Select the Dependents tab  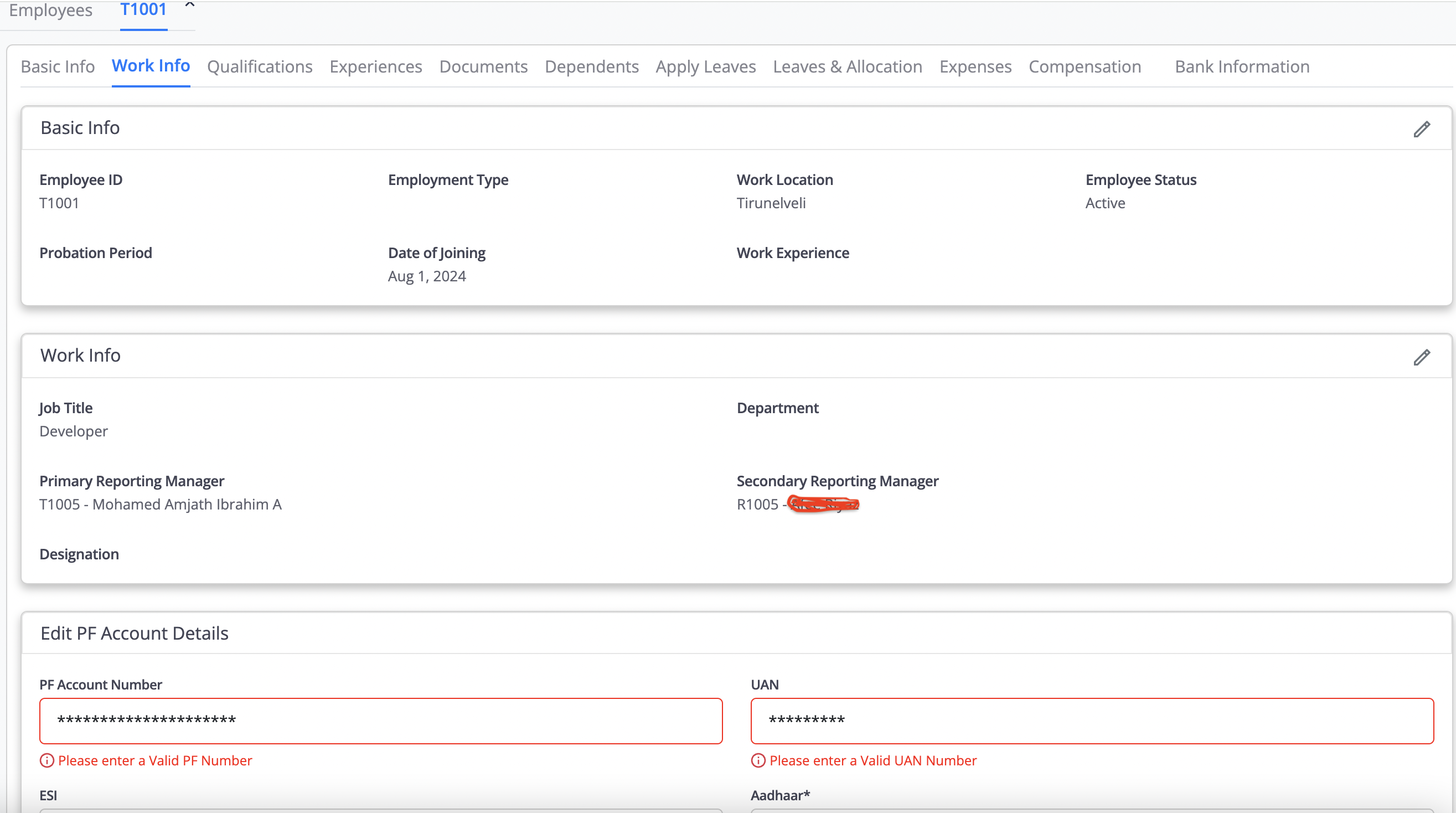coord(591,66)
